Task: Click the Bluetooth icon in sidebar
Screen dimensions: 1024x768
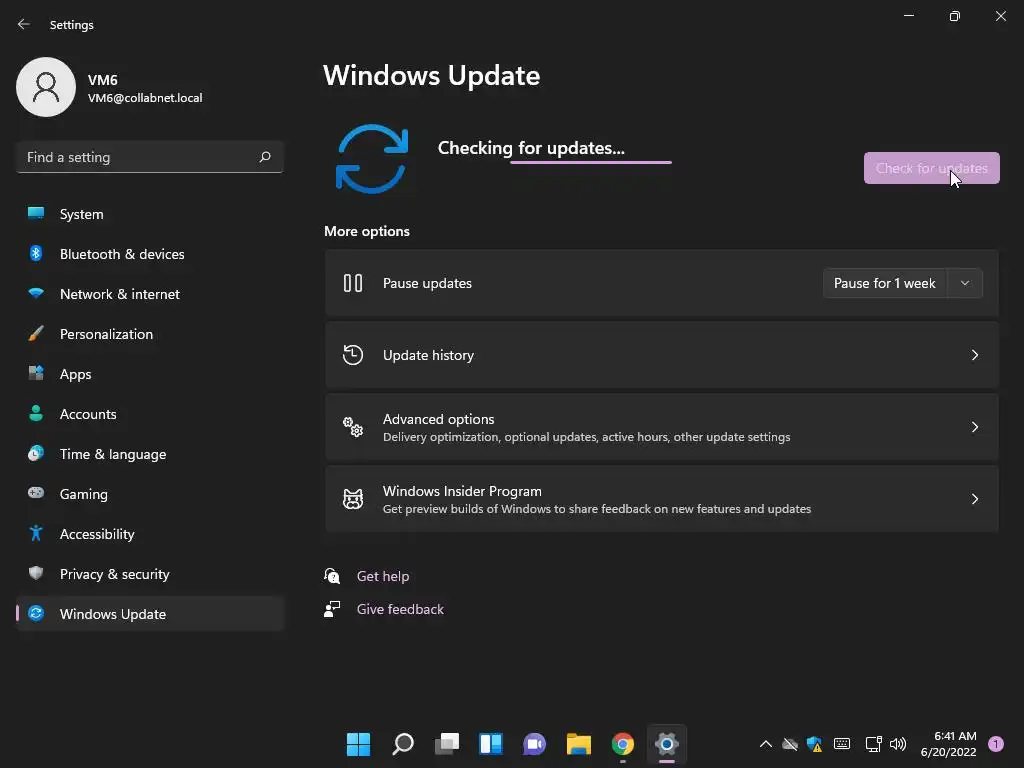Action: pyautogui.click(x=36, y=253)
